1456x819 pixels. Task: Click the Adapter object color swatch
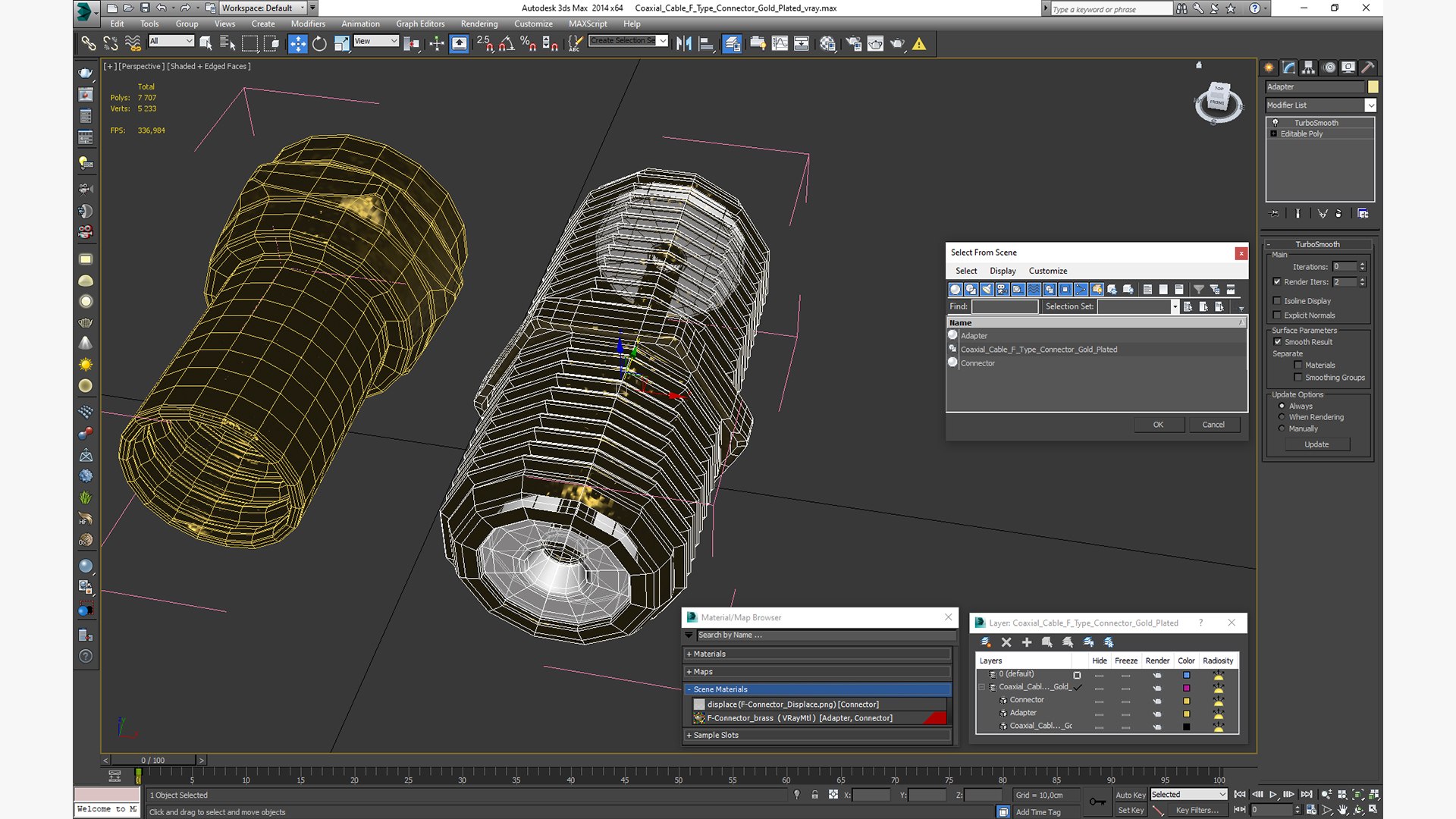click(1373, 86)
